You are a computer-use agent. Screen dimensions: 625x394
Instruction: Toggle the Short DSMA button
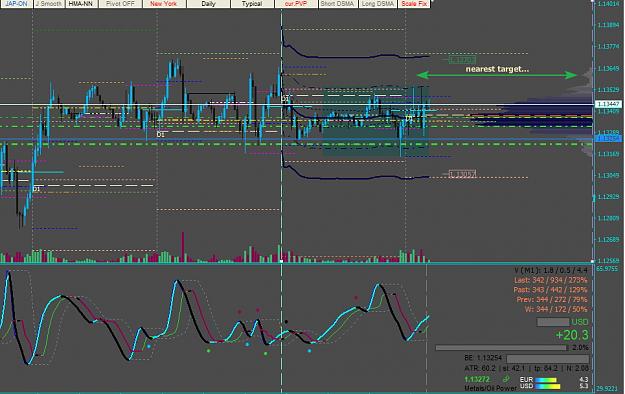coord(337,4)
